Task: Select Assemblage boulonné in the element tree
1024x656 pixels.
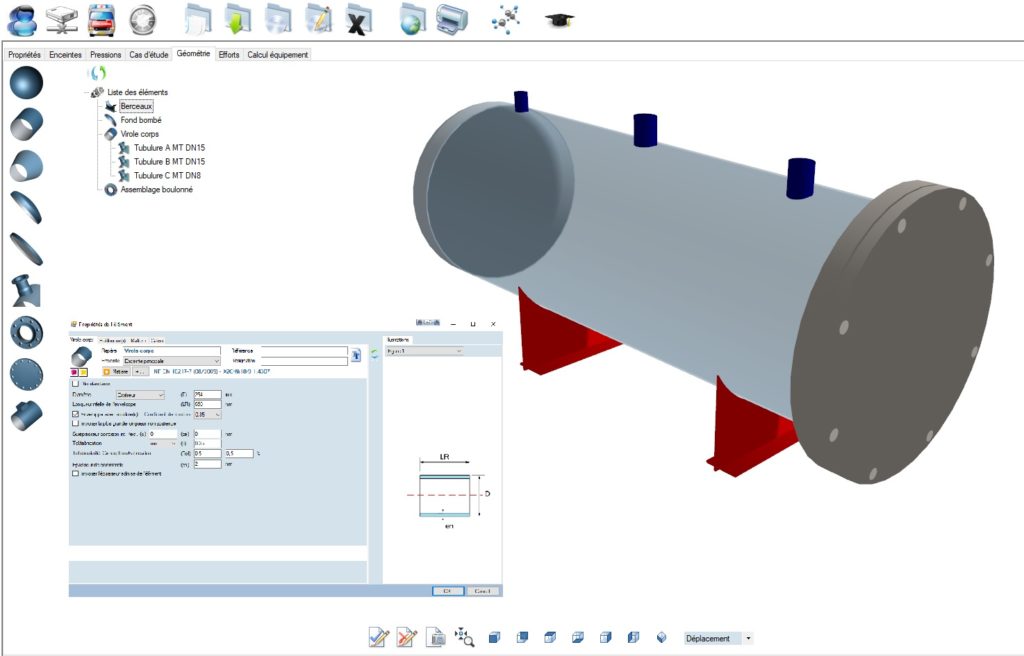Action: [x=157, y=189]
